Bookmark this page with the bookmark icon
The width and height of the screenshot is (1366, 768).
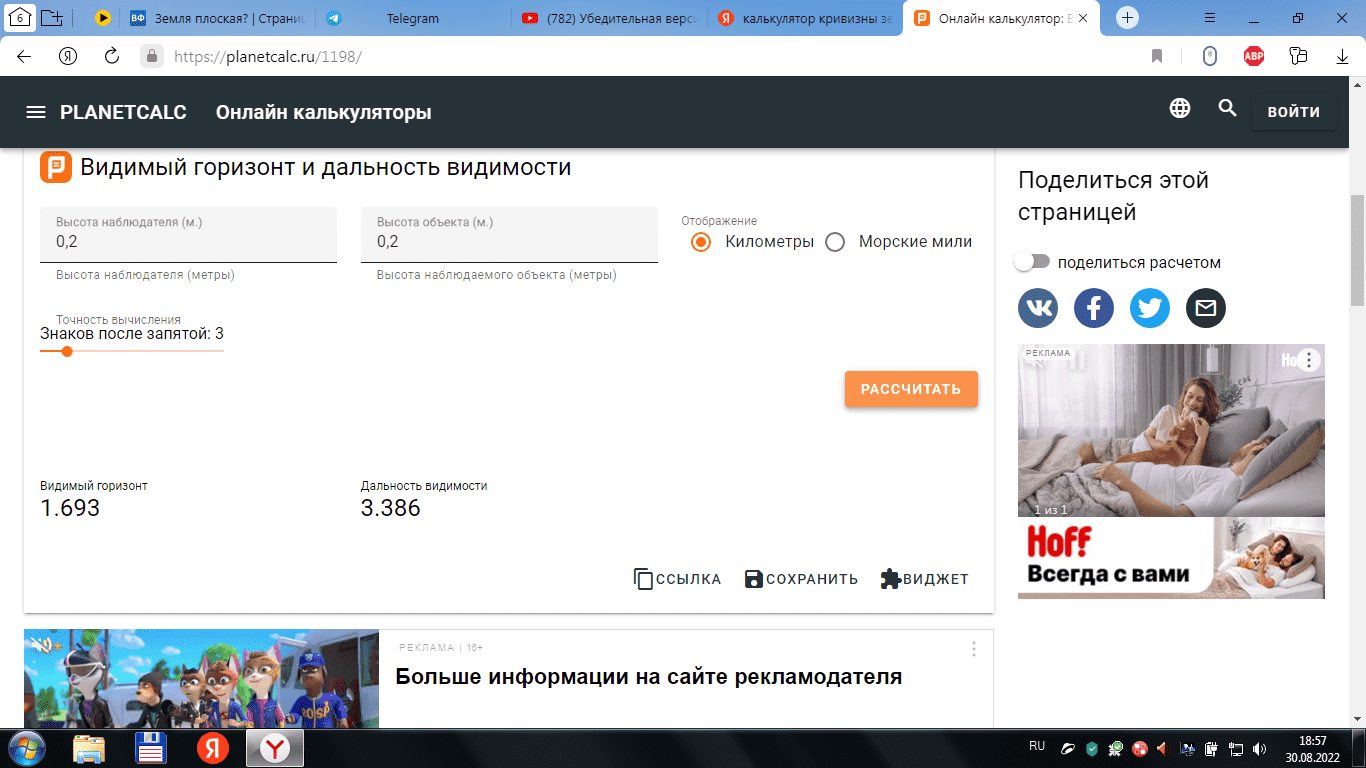[1157, 57]
